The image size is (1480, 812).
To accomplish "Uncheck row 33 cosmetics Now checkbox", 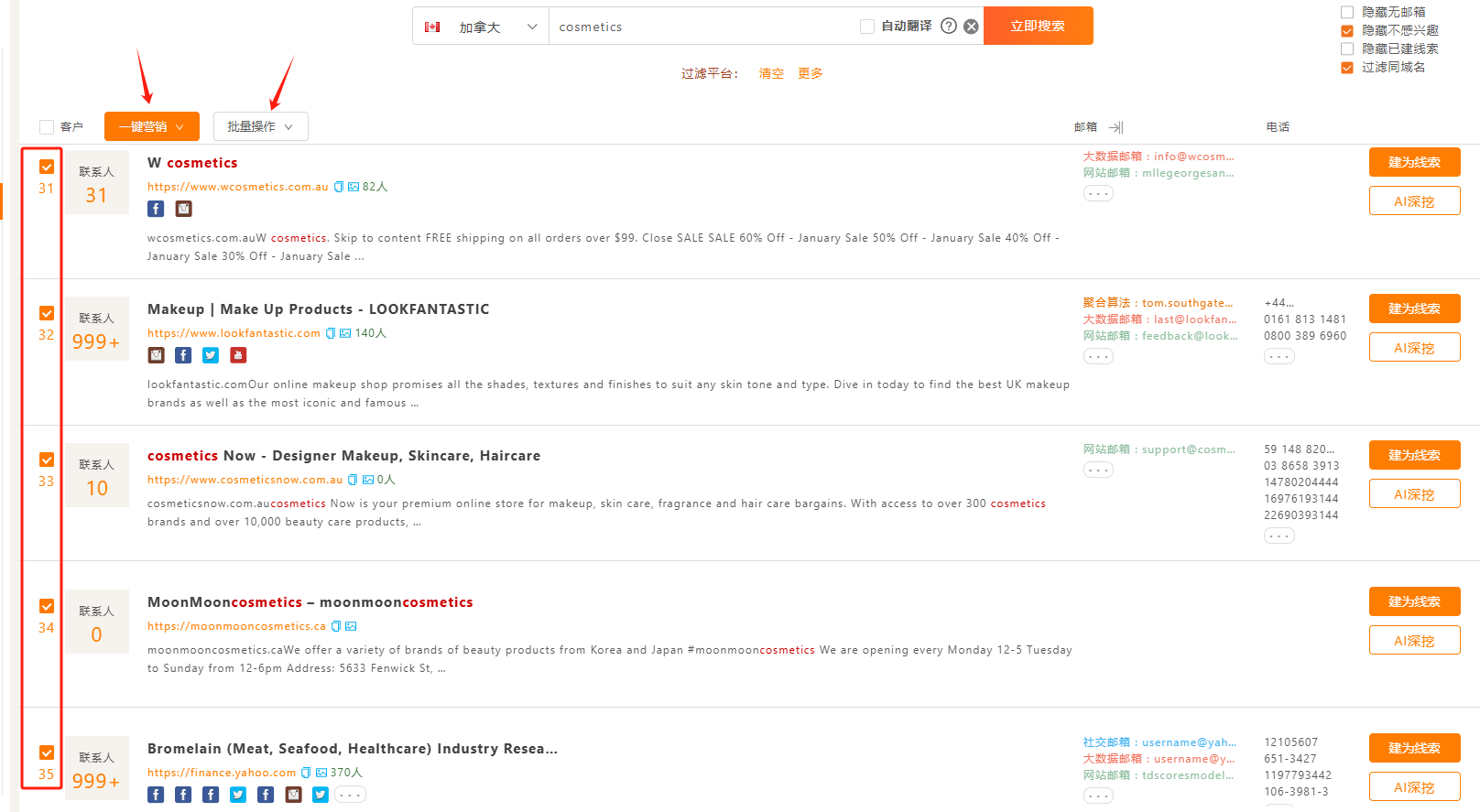I will click(x=47, y=460).
